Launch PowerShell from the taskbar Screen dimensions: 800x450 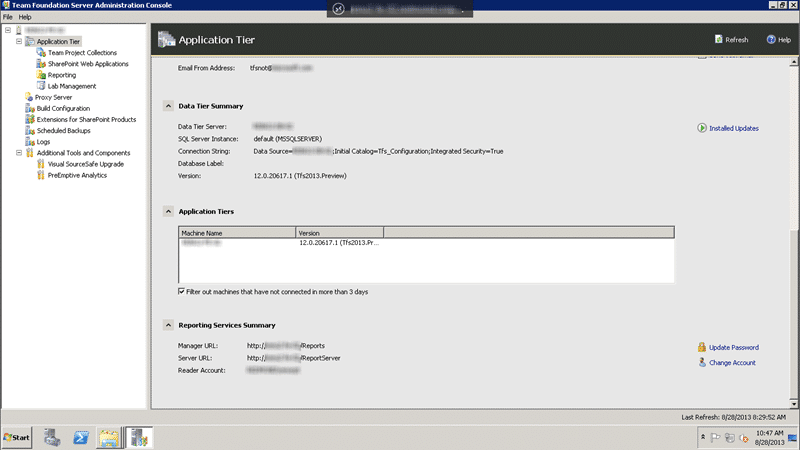pos(81,438)
